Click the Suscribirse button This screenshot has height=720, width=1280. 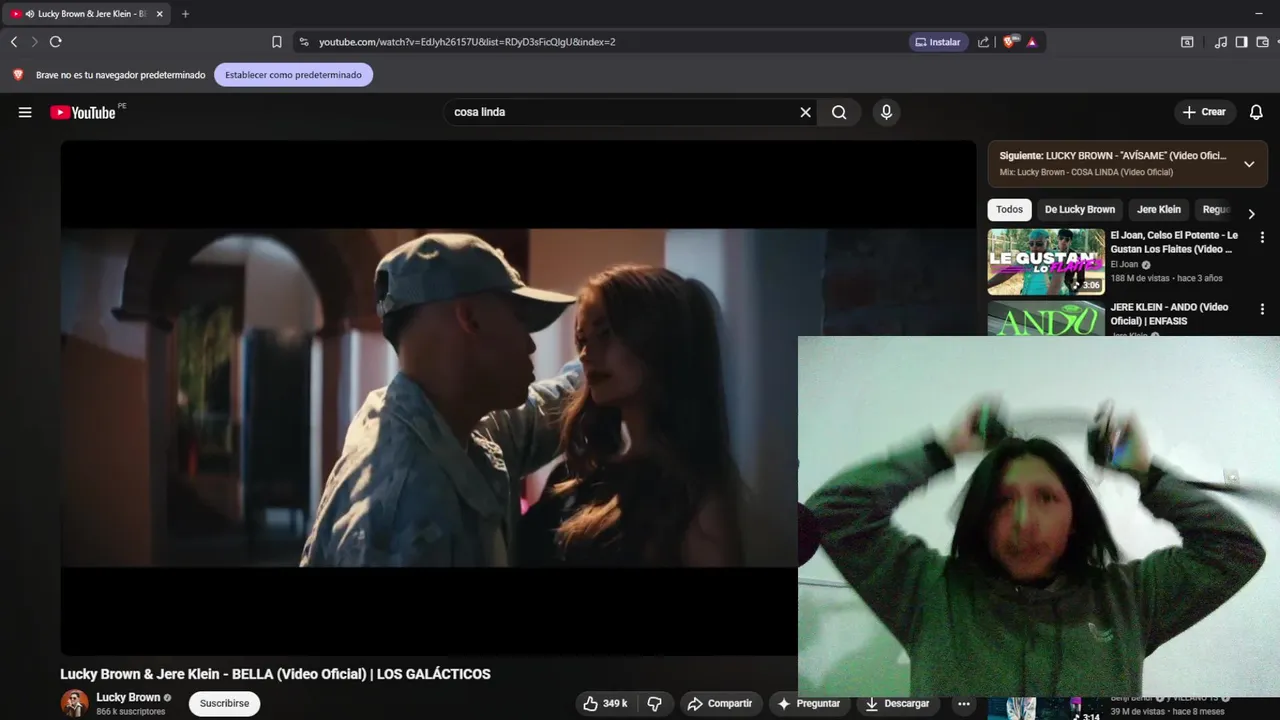point(224,703)
